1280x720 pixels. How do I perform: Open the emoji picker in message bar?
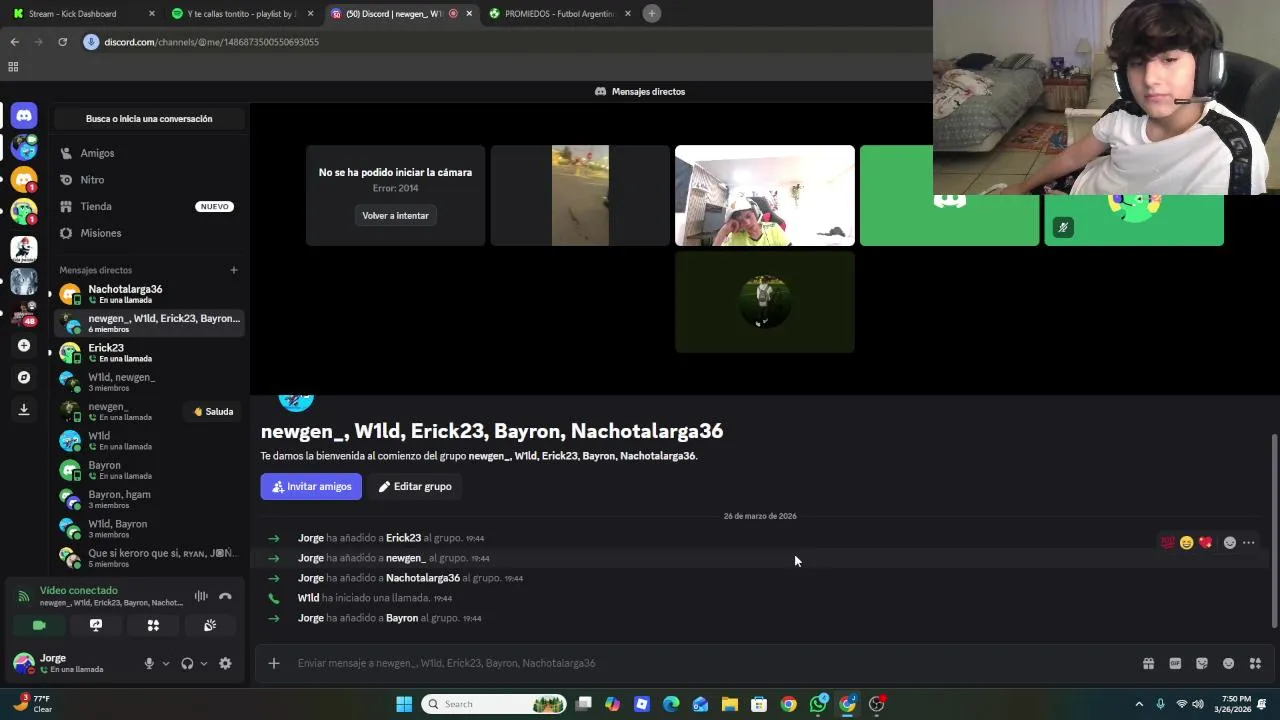(x=1229, y=663)
